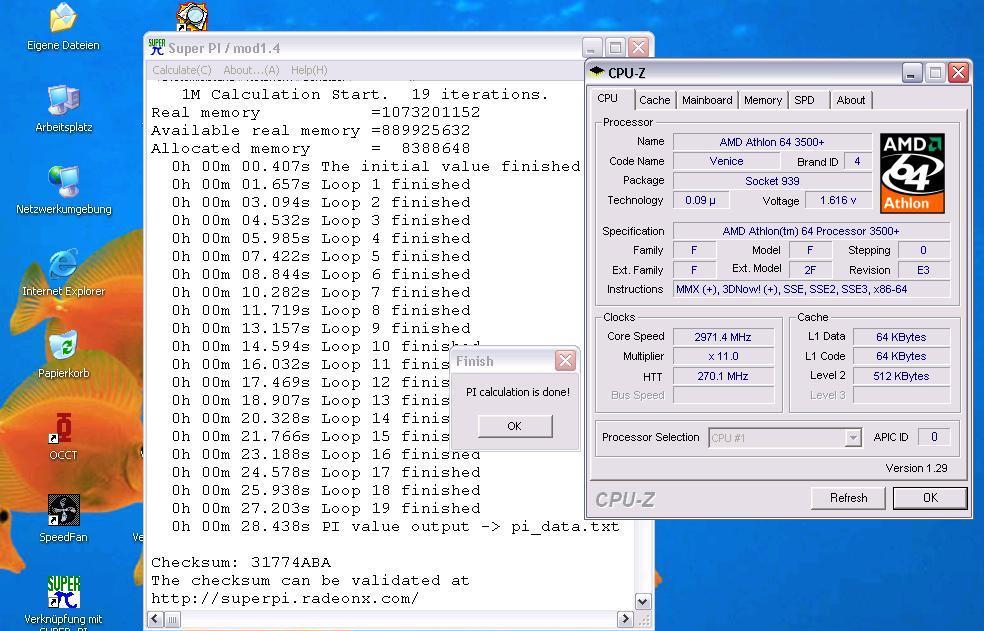984x631 pixels.
Task: Click the Super PI title bar icon
Action: tap(156, 47)
